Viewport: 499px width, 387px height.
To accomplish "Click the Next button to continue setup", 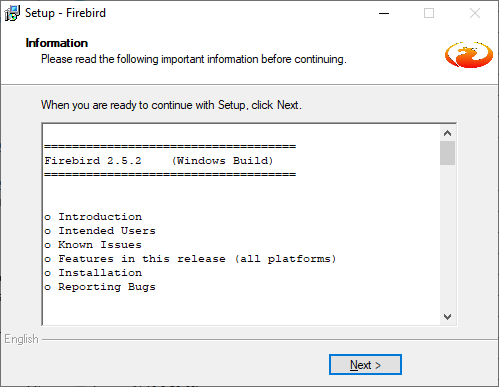I will [365, 364].
